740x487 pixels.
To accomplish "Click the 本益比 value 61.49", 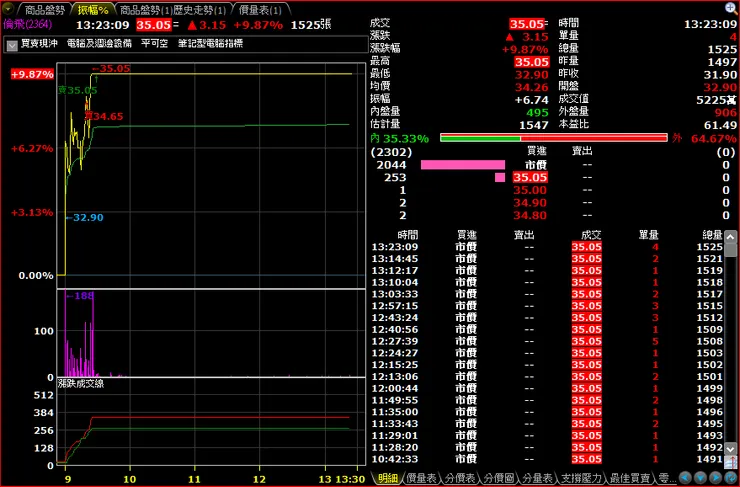I will [x=722, y=125].
